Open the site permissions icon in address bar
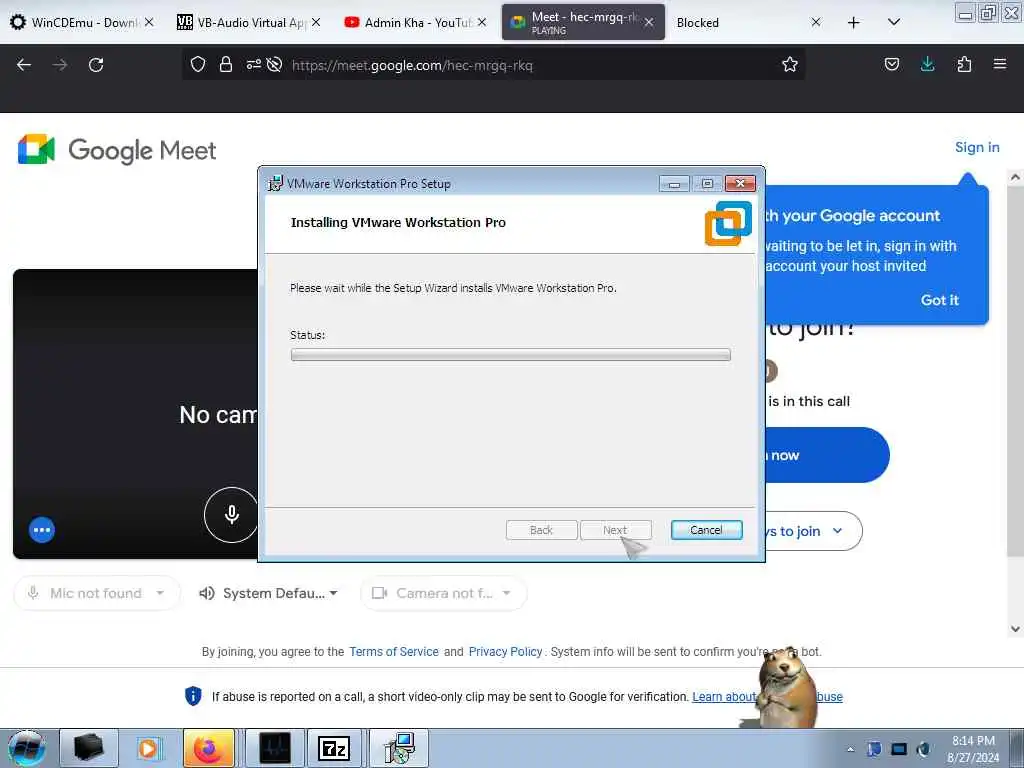The image size is (1024, 768). pyautogui.click(x=253, y=65)
